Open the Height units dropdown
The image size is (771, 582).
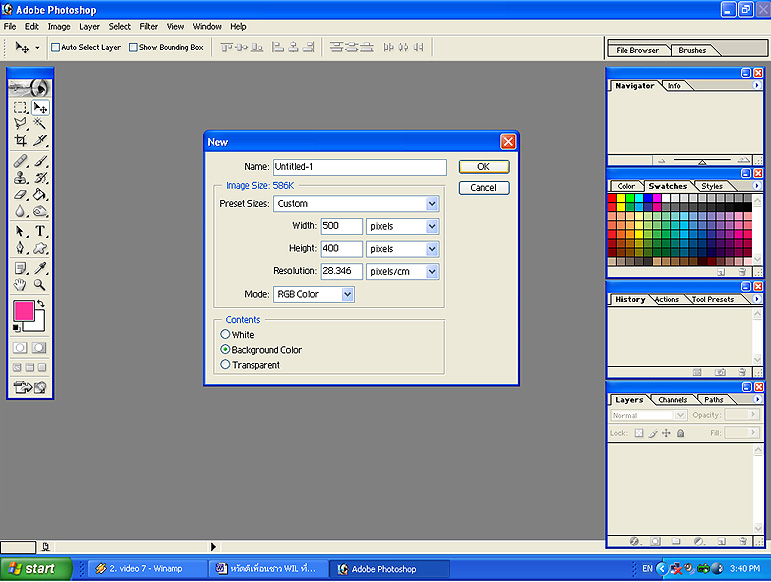click(432, 249)
